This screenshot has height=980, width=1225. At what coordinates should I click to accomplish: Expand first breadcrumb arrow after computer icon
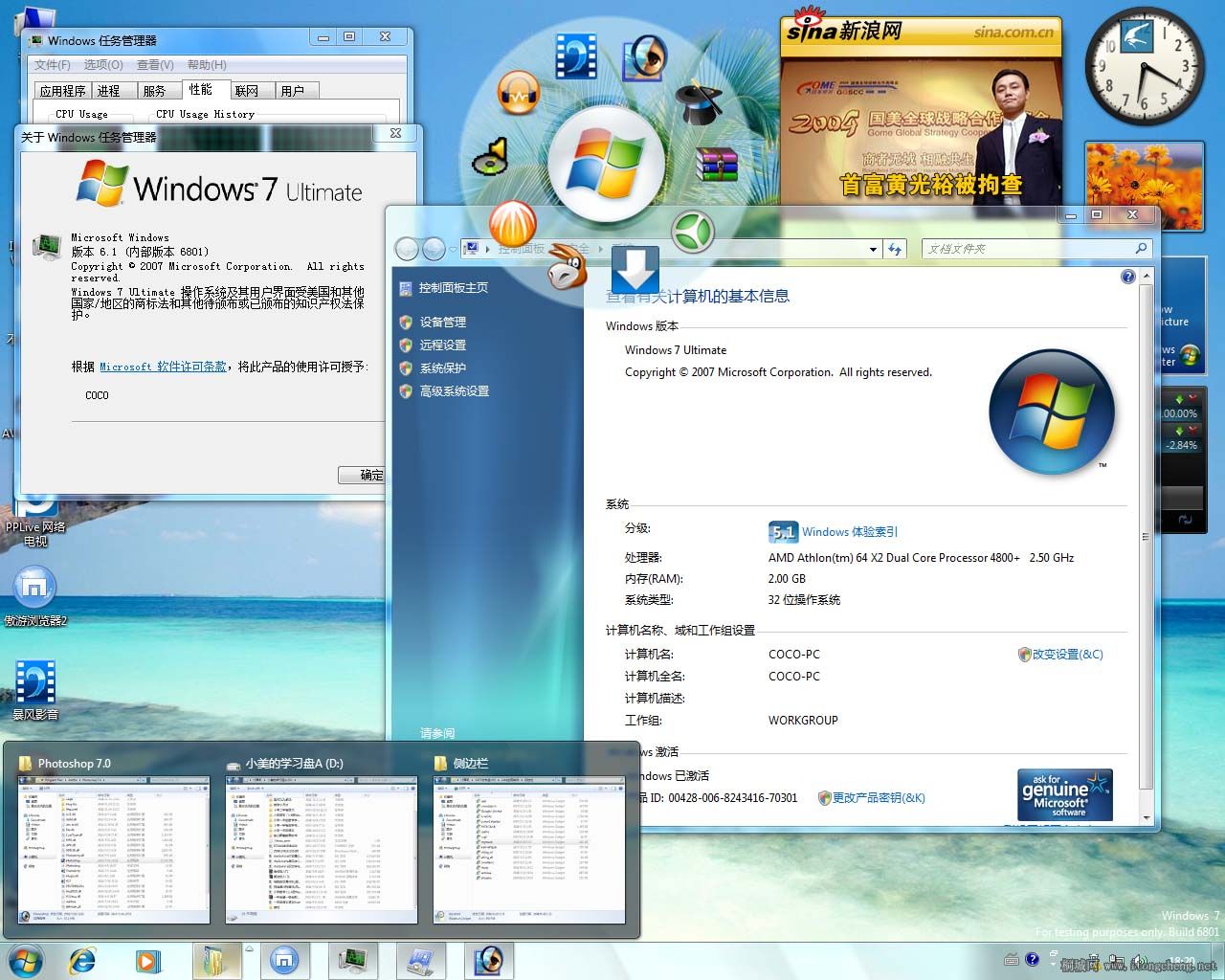[x=489, y=249]
